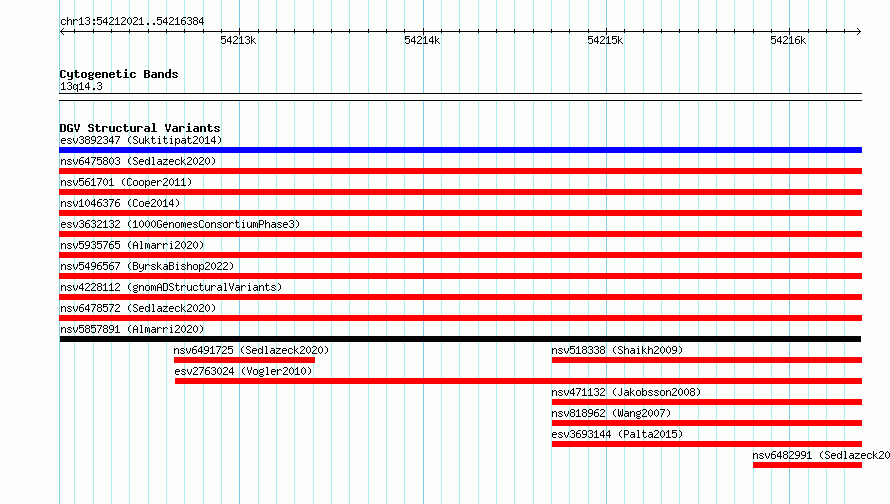Click the red esv2763024 variant bar

(x=518, y=381)
